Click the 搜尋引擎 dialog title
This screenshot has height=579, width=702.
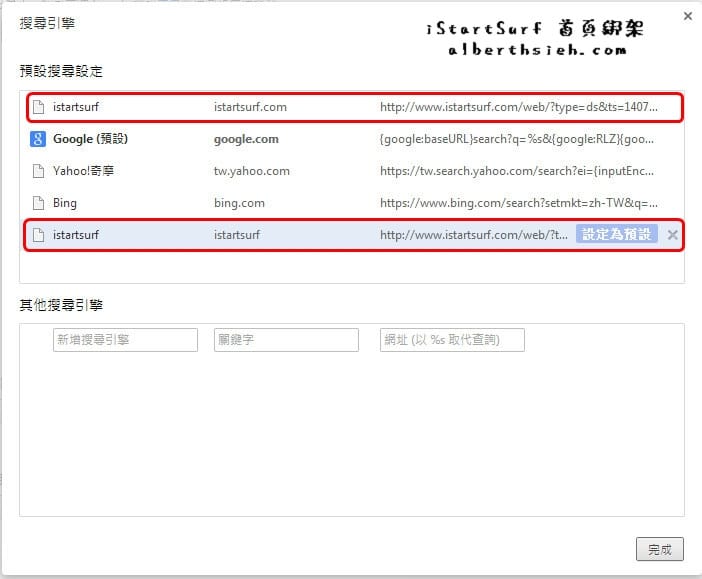pos(47,23)
